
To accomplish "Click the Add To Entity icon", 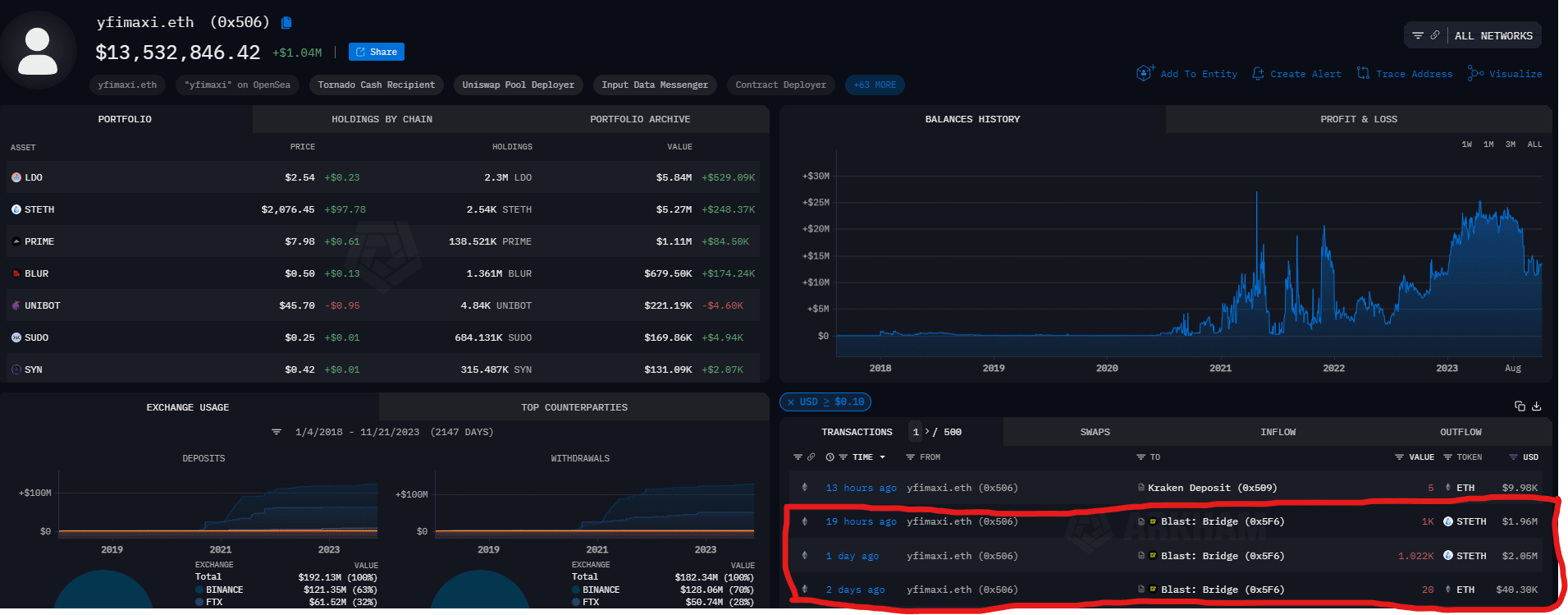I will [x=1145, y=73].
